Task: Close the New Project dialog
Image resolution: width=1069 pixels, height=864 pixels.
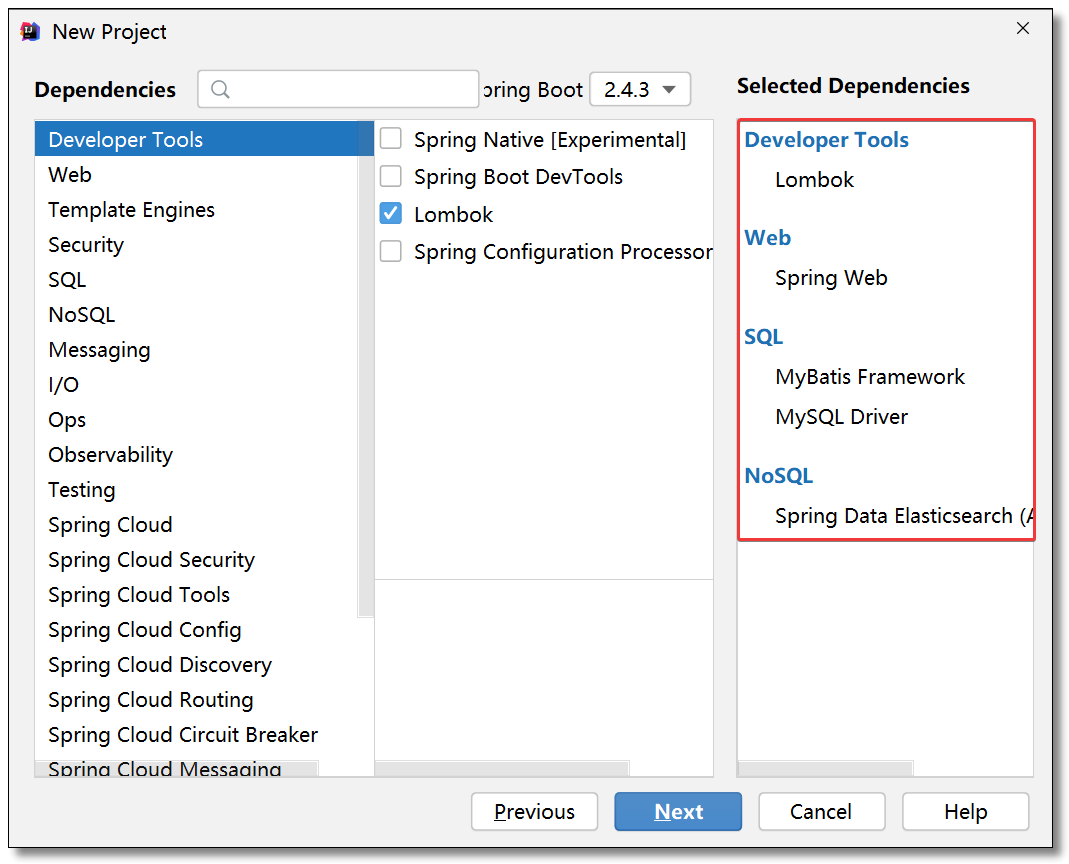Action: [x=1023, y=28]
